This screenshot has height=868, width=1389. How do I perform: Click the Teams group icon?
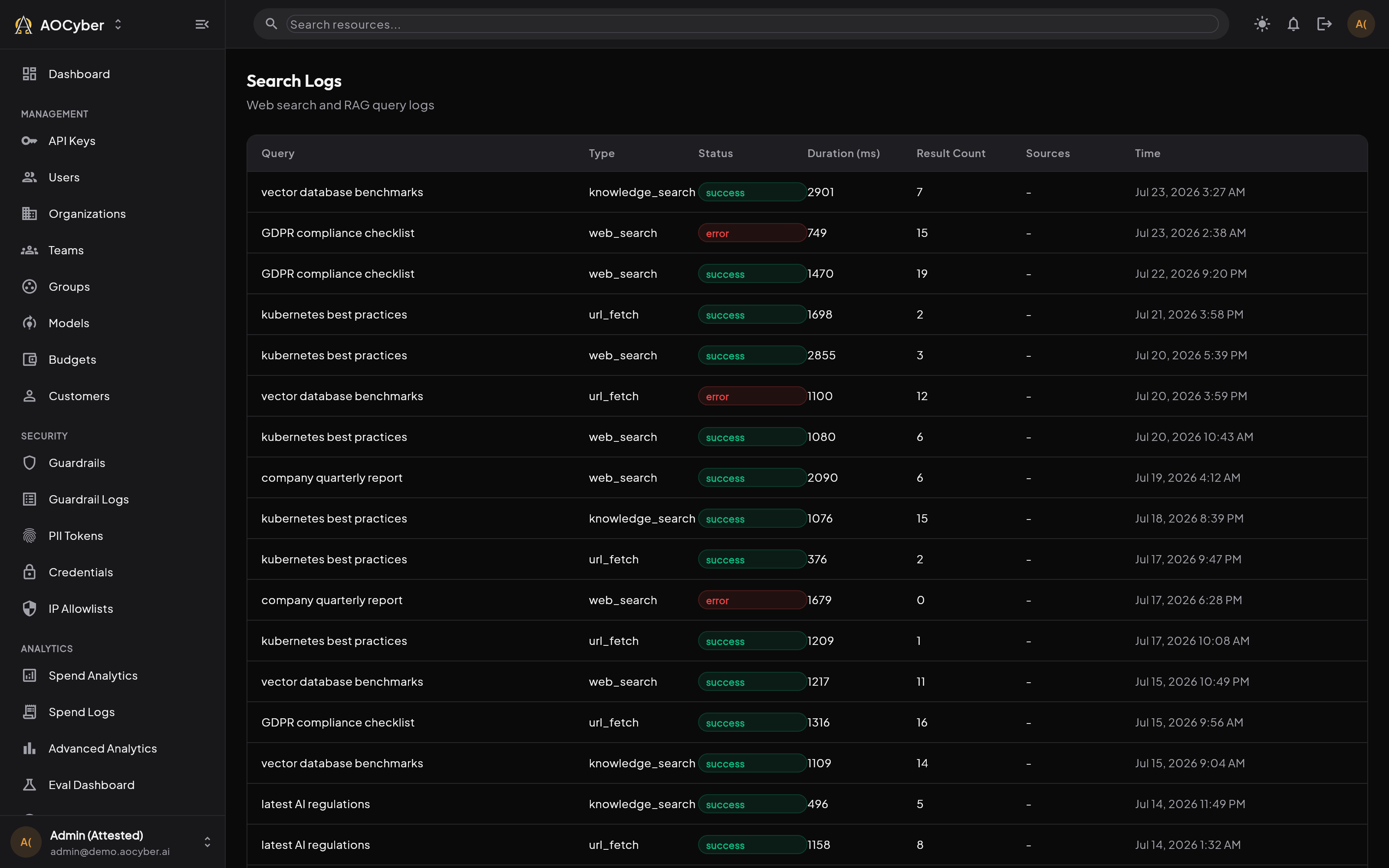[29, 250]
